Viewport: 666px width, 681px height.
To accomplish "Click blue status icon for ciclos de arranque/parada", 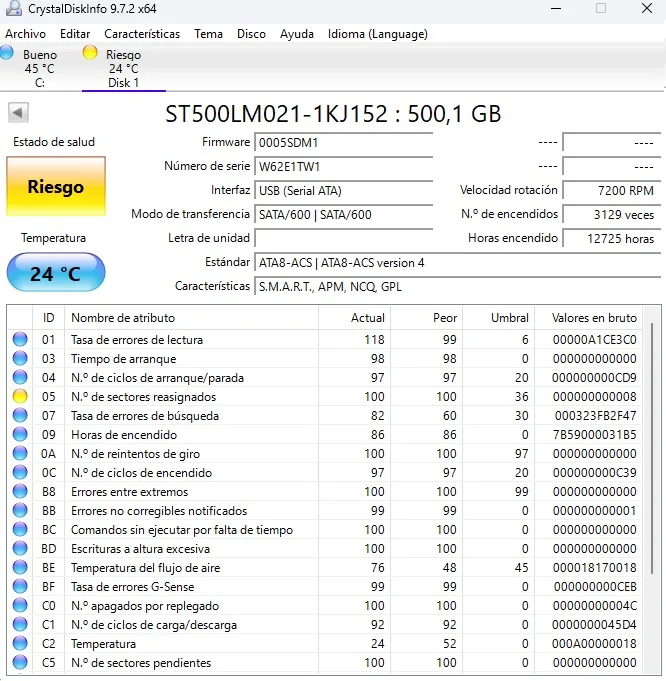I will [20, 377].
